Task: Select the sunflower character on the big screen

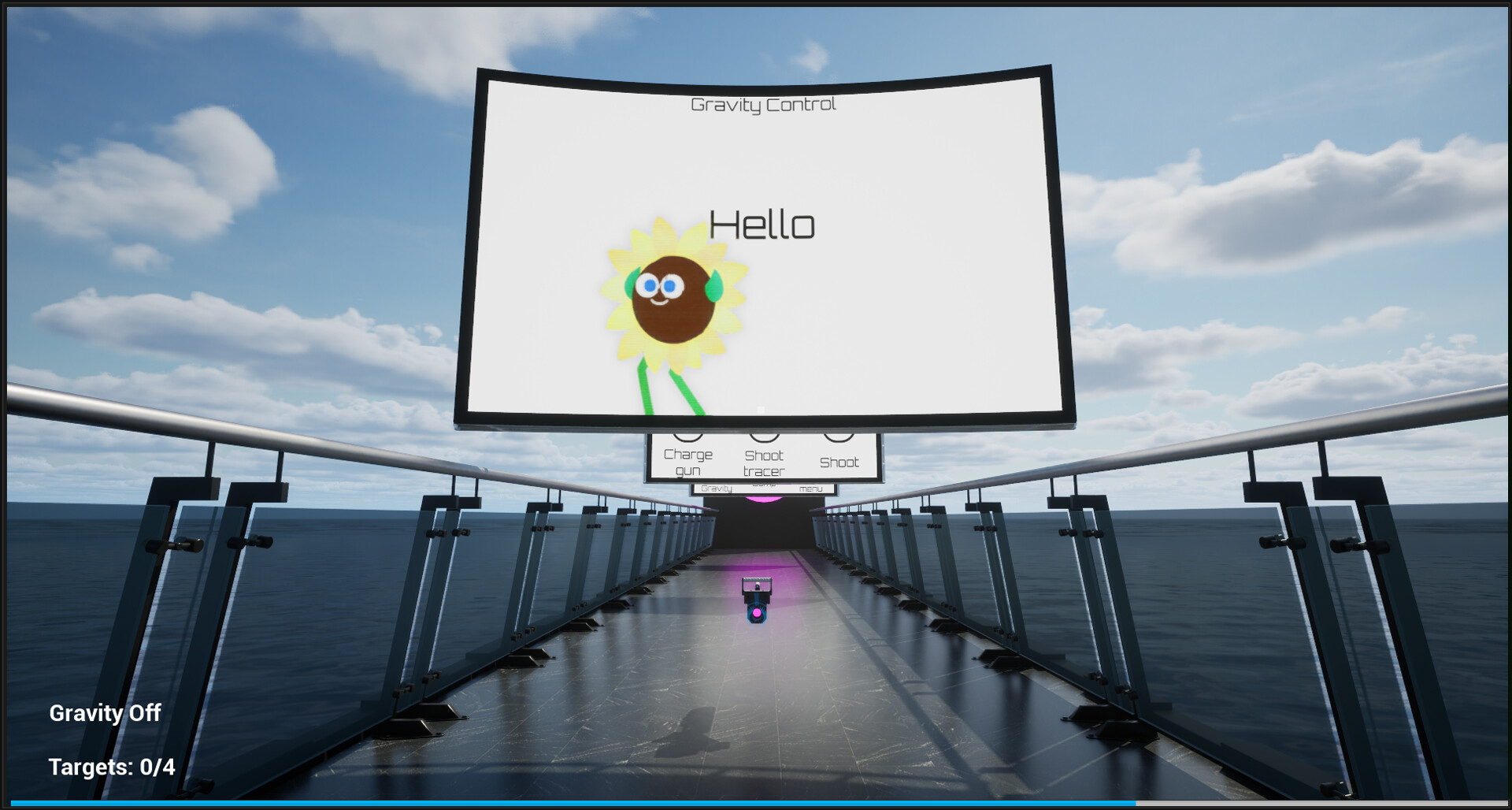Action: 673,299
